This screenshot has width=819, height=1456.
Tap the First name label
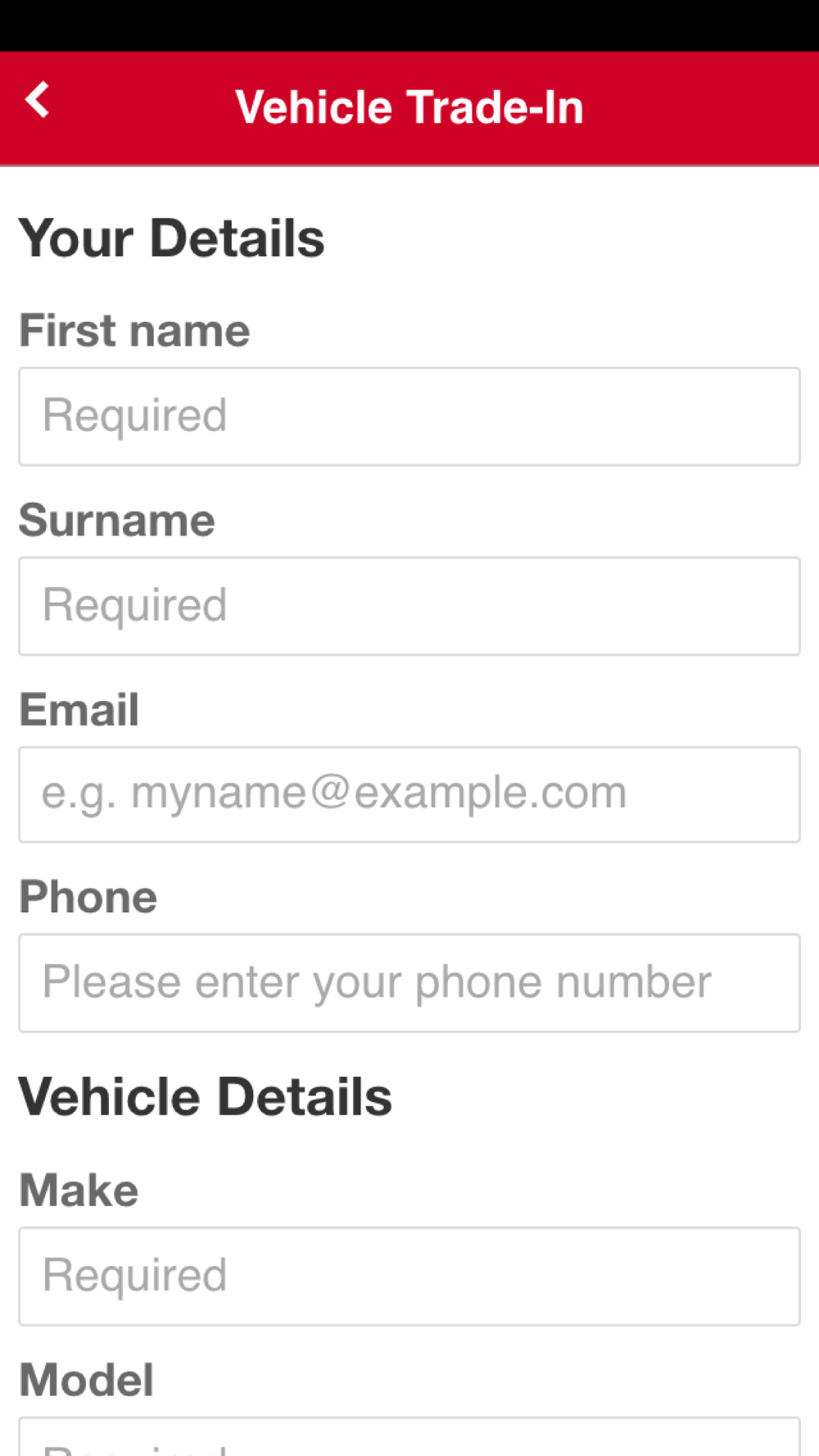(x=134, y=331)
